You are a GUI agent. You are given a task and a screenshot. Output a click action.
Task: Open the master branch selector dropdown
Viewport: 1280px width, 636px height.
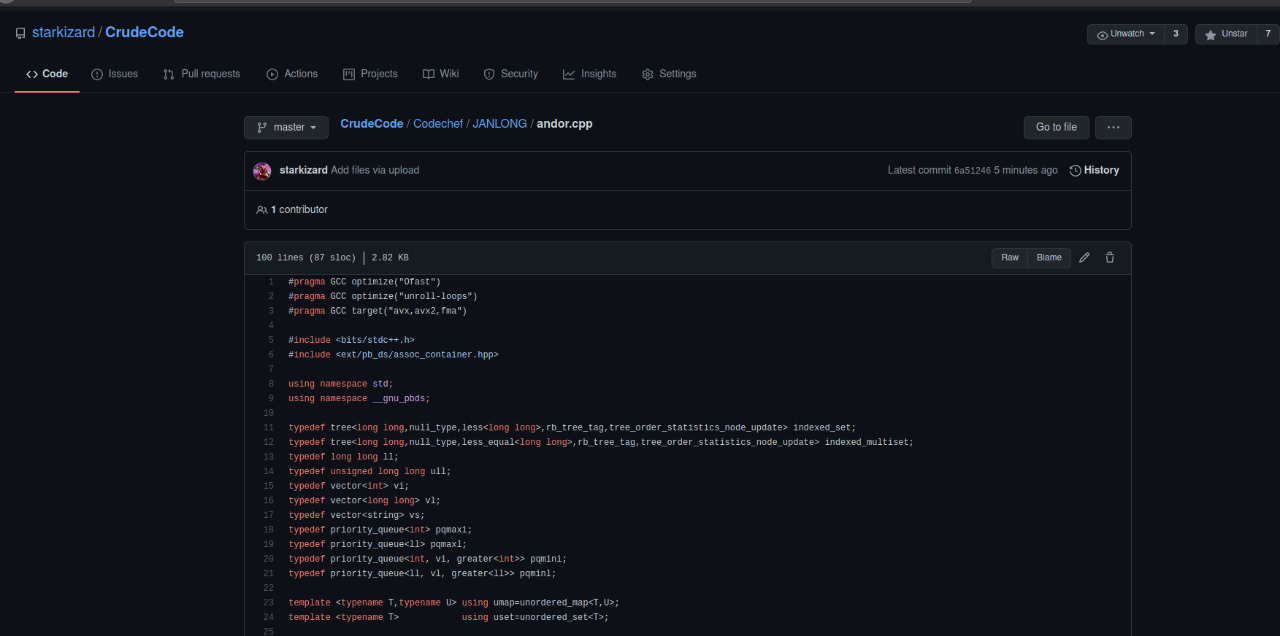click(286, 127)
